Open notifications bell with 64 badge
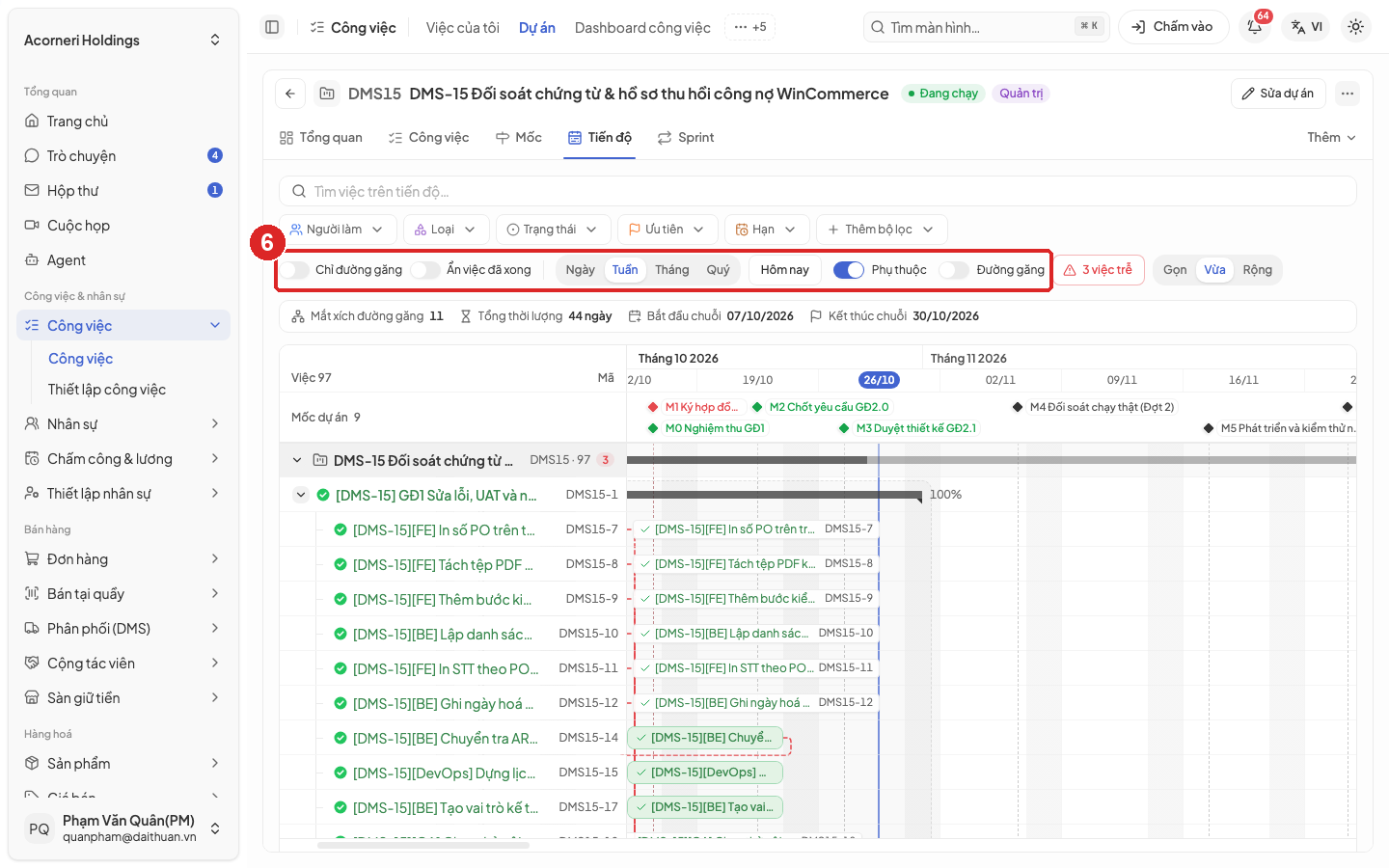Screen dimensions: 1389x868 [x=1255, y=27]
